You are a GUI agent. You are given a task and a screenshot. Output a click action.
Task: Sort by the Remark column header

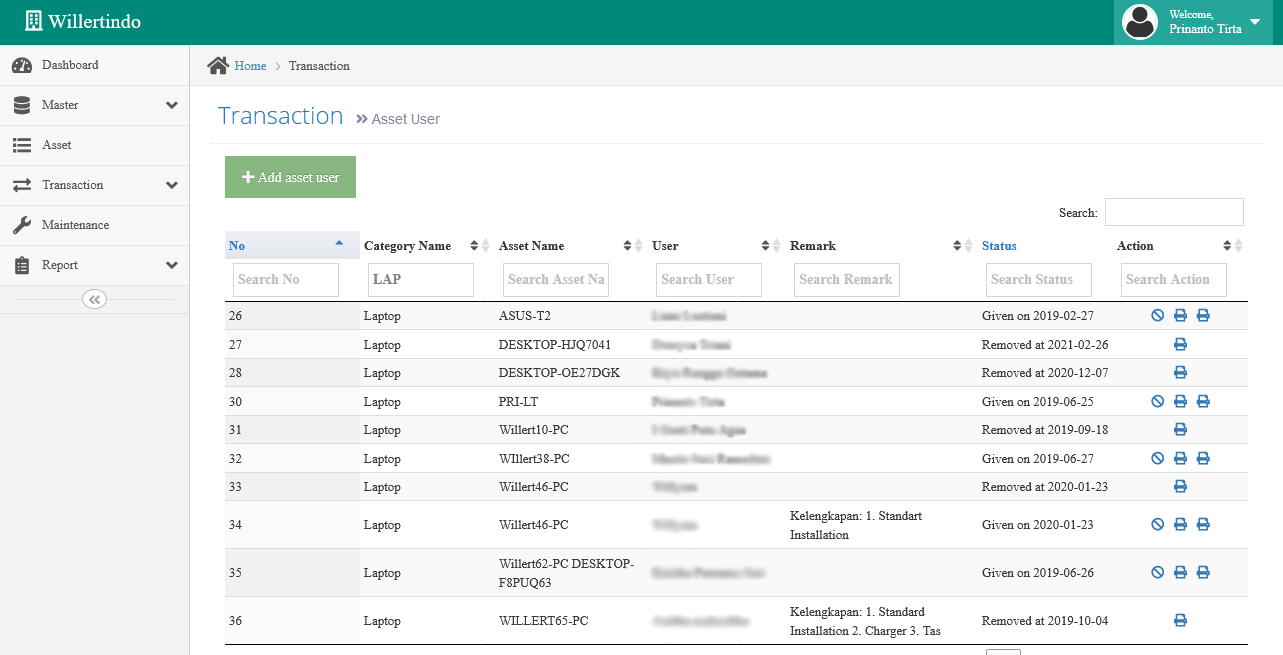pos(882,246)
